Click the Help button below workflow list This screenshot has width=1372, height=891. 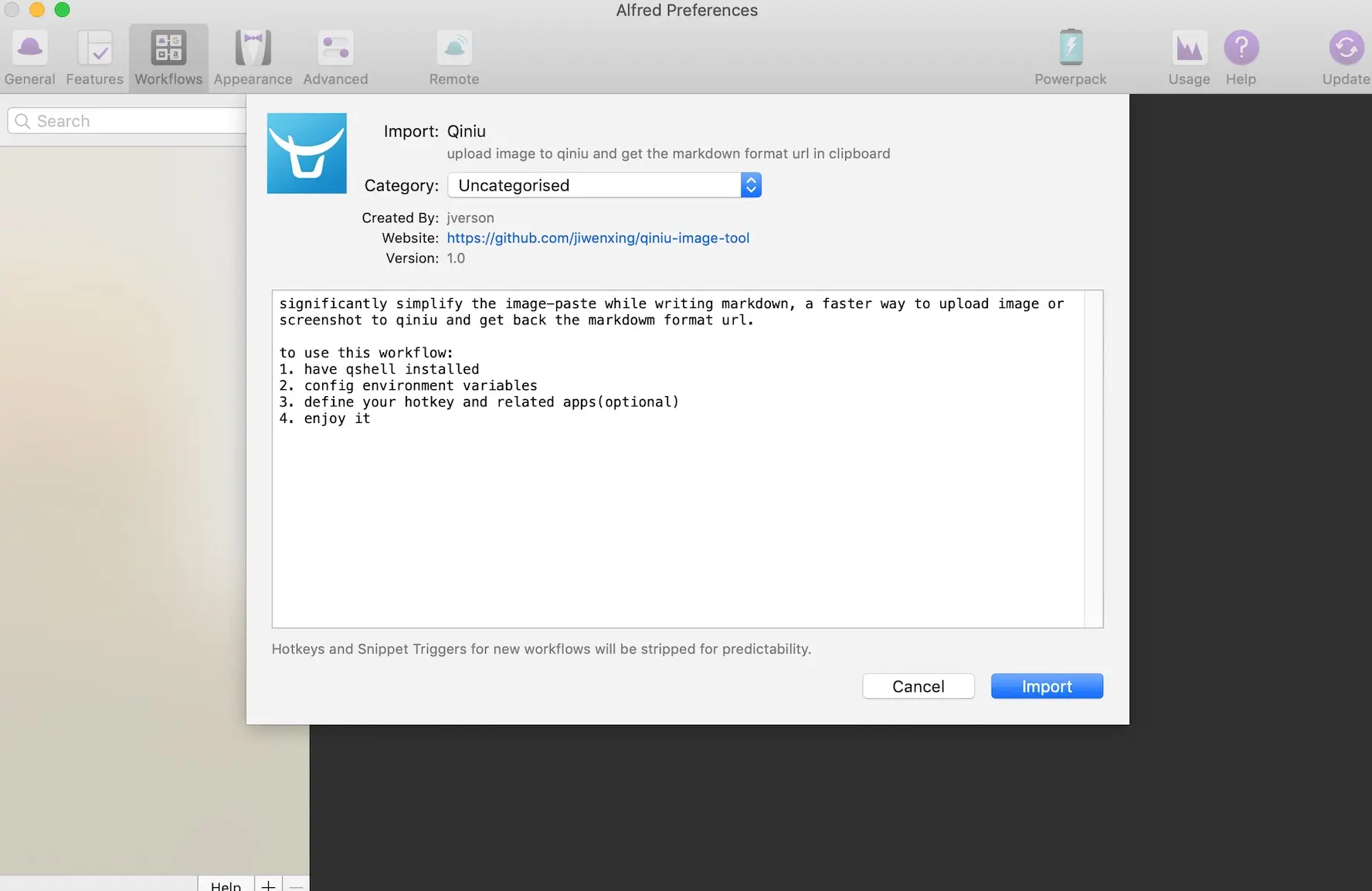coord(226,885)
